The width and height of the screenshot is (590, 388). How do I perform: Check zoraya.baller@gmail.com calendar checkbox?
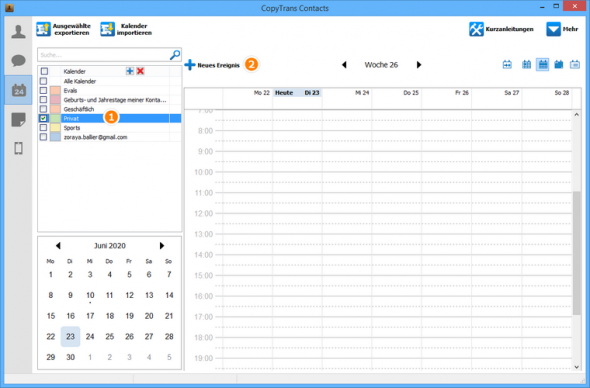tap(44, 137)
